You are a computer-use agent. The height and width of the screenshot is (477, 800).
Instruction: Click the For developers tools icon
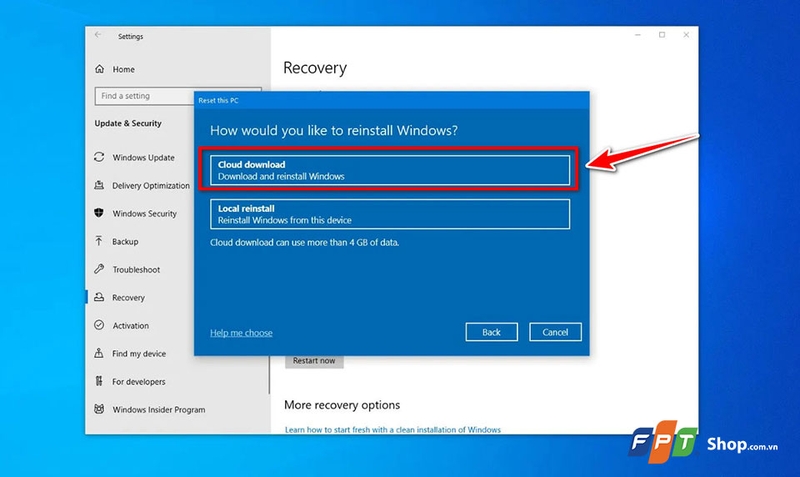[99, 381]
